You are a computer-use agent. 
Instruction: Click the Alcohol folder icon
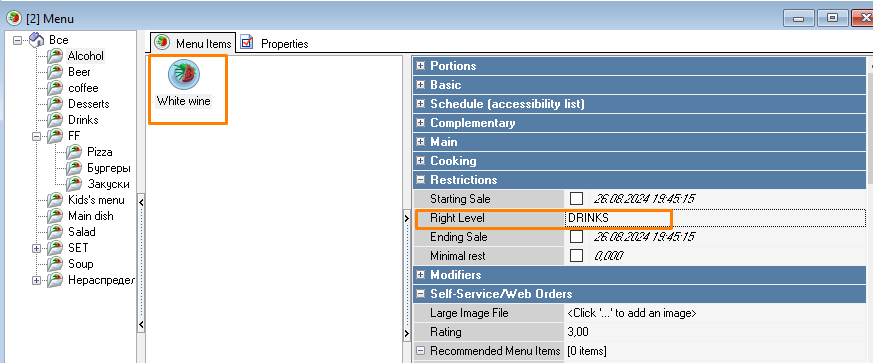pyautogui.click(x=55, y=56)
